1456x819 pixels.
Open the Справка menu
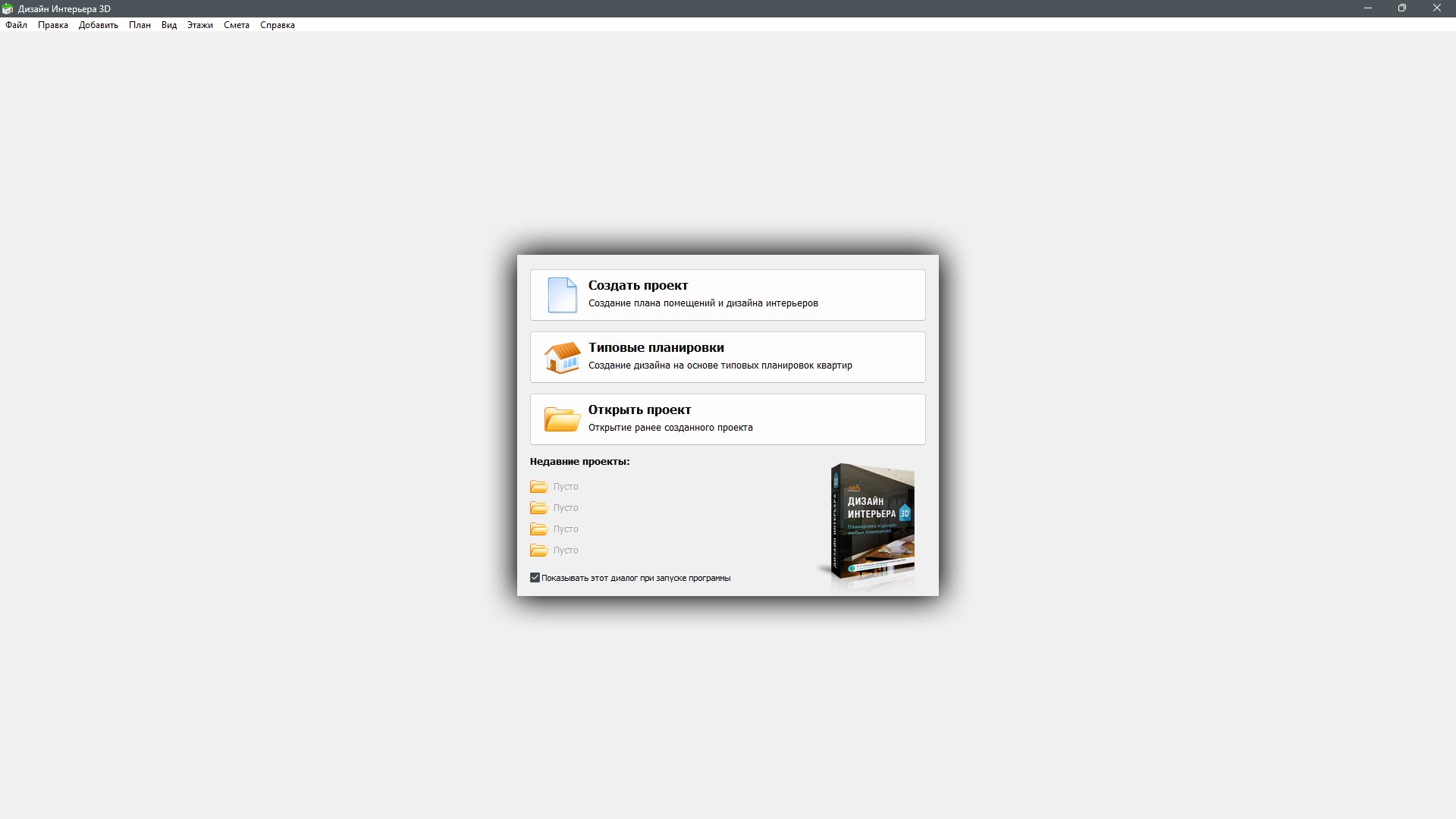(278, 25)
